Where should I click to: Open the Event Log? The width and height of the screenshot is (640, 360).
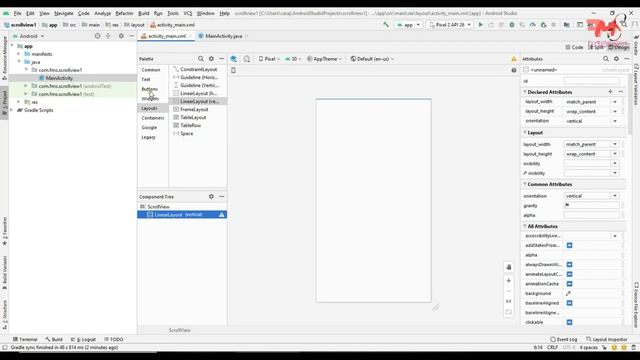(x=564, y=339)
